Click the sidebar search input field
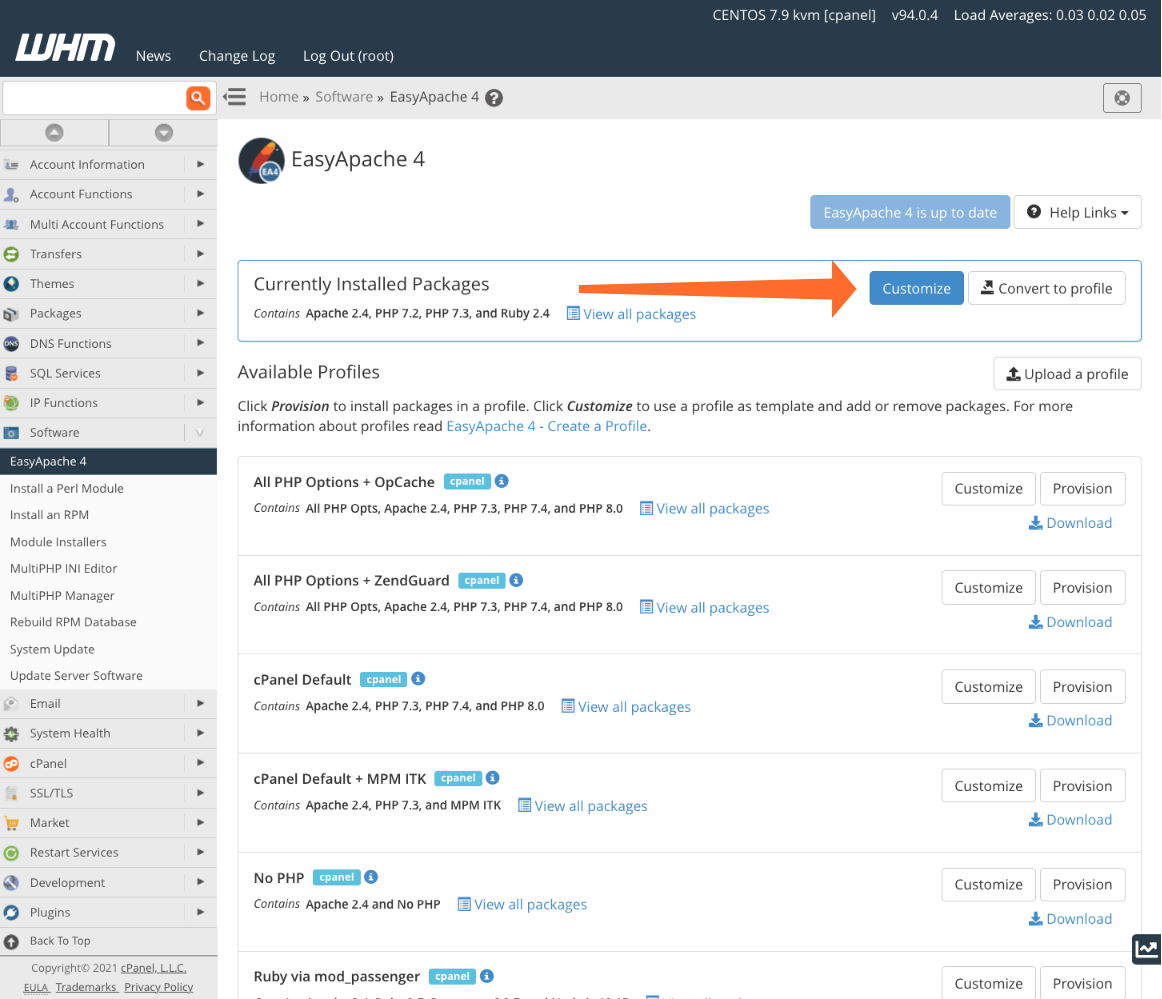The height and width of the screenshot is (999, 1162). [x=93, y=97]
